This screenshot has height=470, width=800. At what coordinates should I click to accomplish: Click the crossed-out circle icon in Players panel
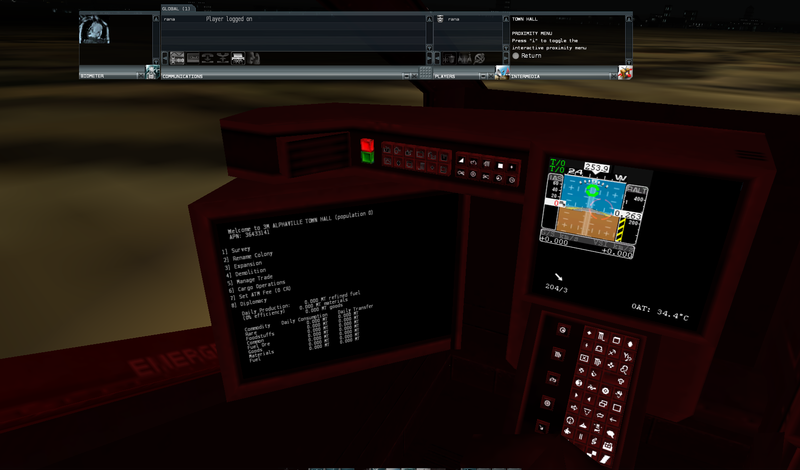tap(479, 58)
